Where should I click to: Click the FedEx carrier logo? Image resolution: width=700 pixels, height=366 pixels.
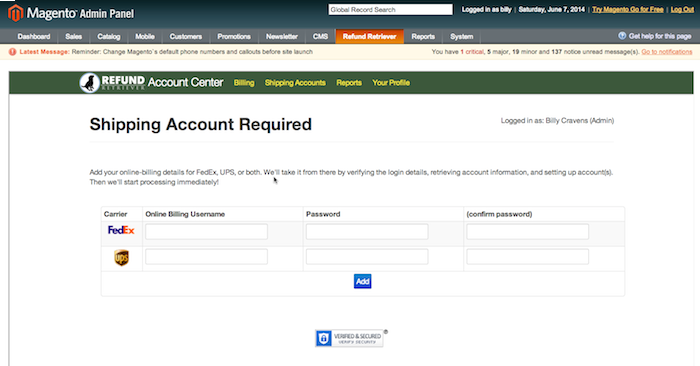click(x=121, y=230)
